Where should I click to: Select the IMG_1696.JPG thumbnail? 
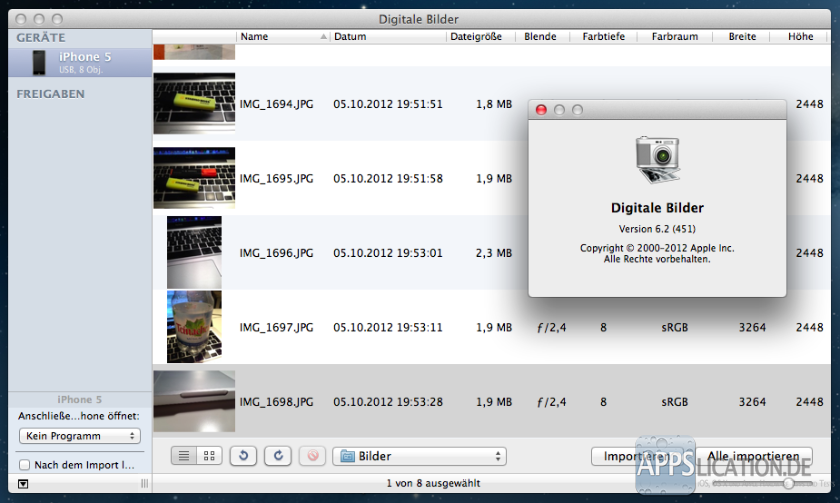(x=194, y=252)
